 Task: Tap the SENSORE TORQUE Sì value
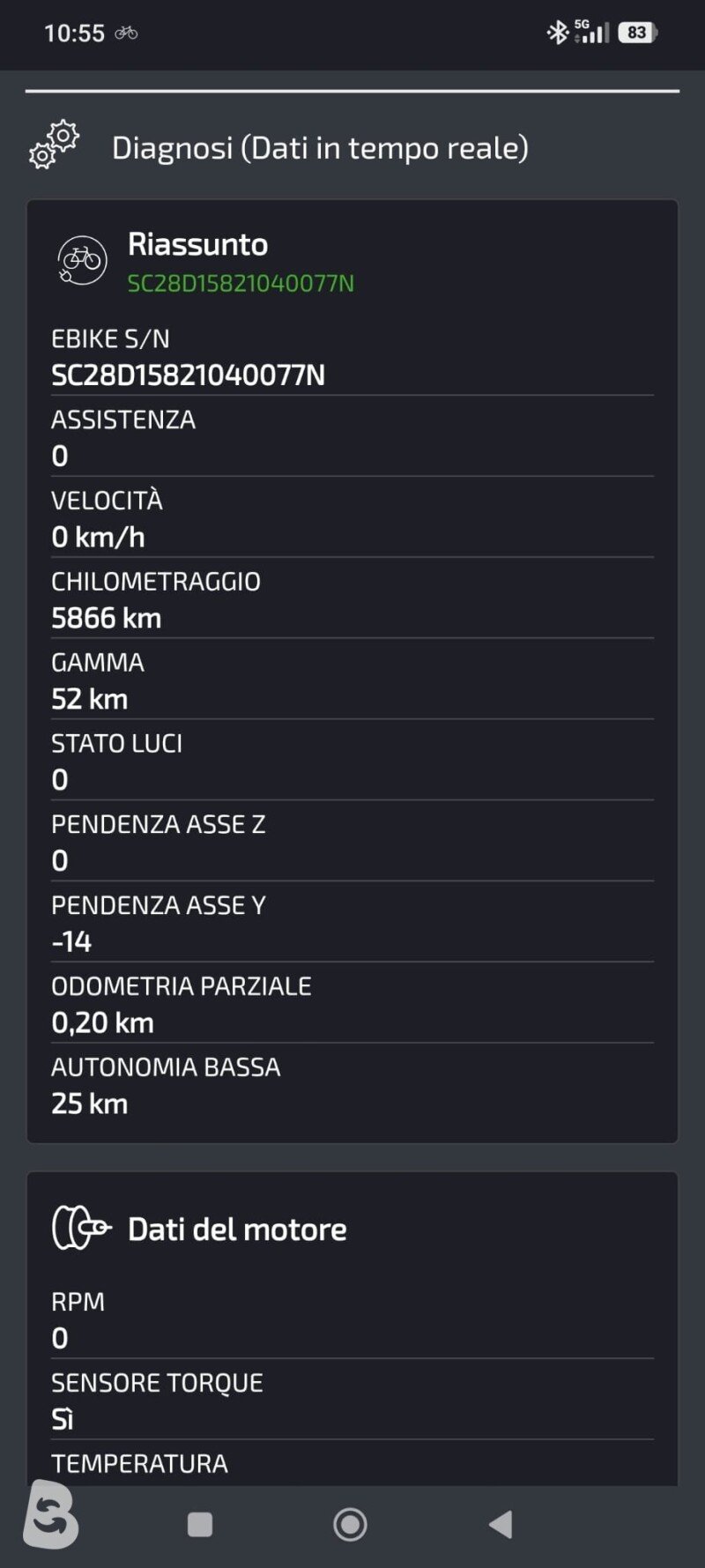62,1419
